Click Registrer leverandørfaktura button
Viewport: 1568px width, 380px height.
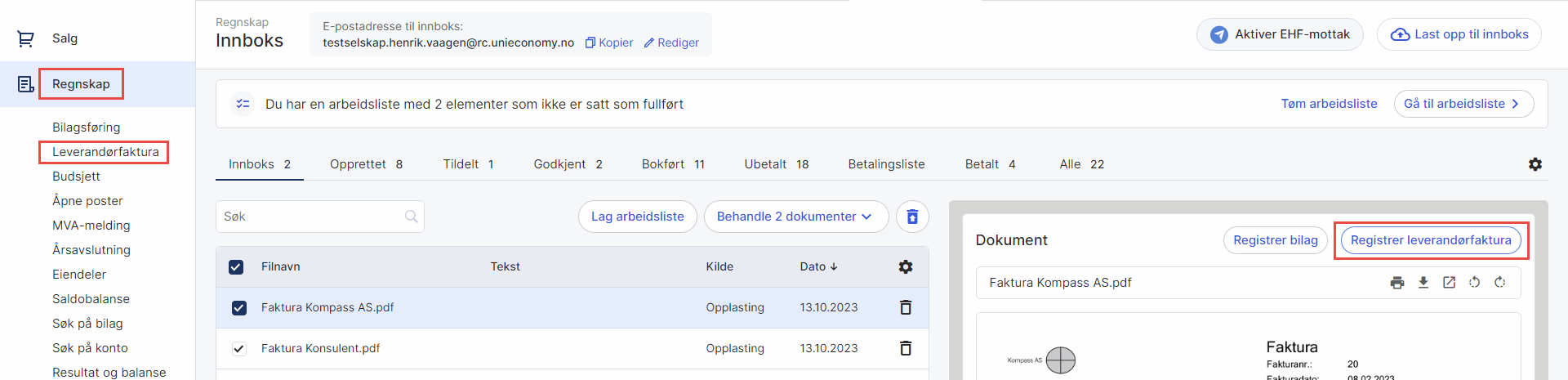coord(1431,240)
